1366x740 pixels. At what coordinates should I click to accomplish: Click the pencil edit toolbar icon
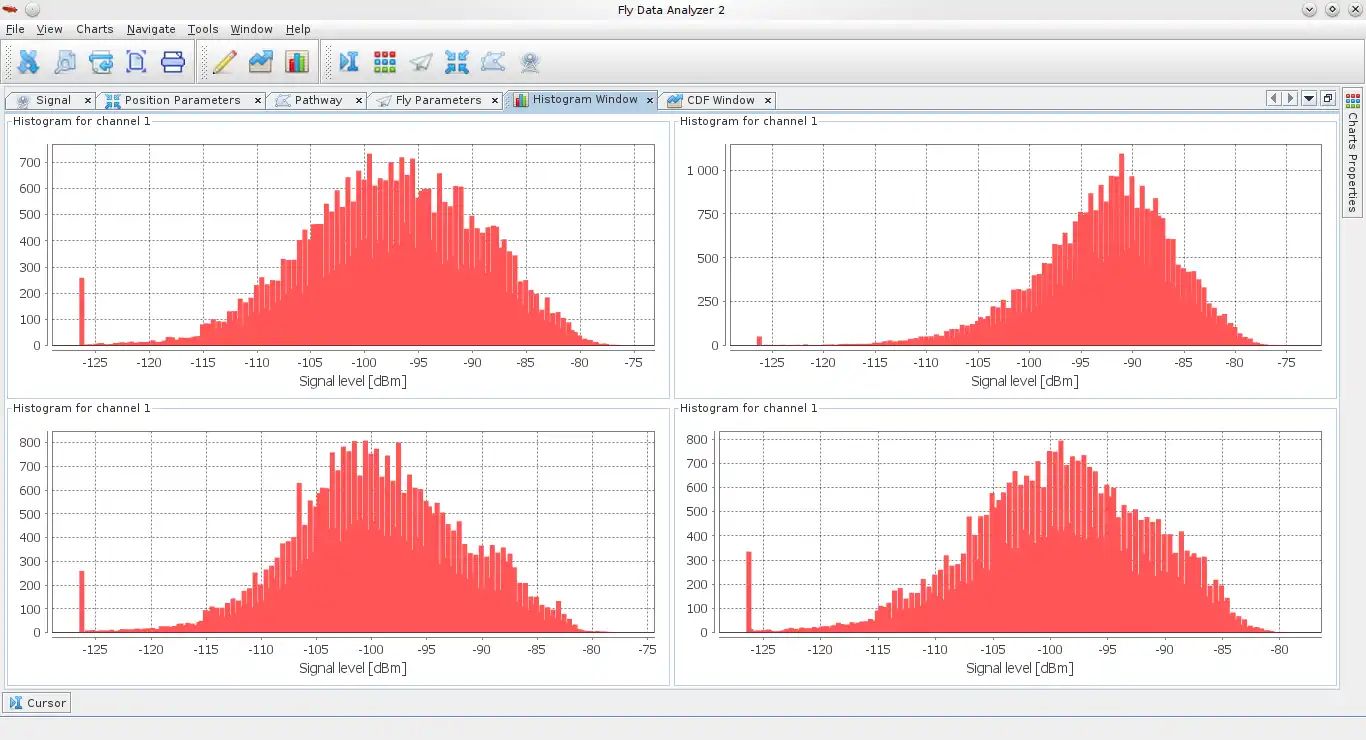pos(224,62)
